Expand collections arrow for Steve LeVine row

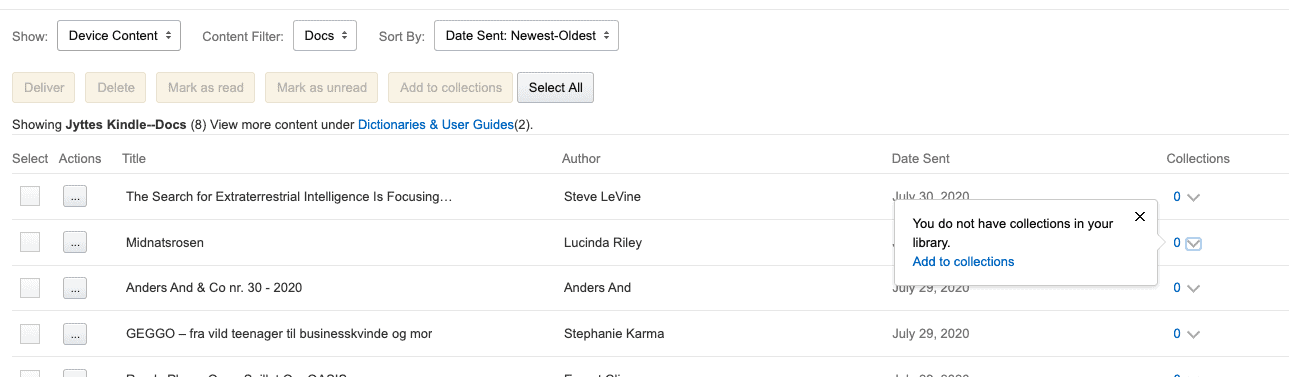tap(1193, 197)
